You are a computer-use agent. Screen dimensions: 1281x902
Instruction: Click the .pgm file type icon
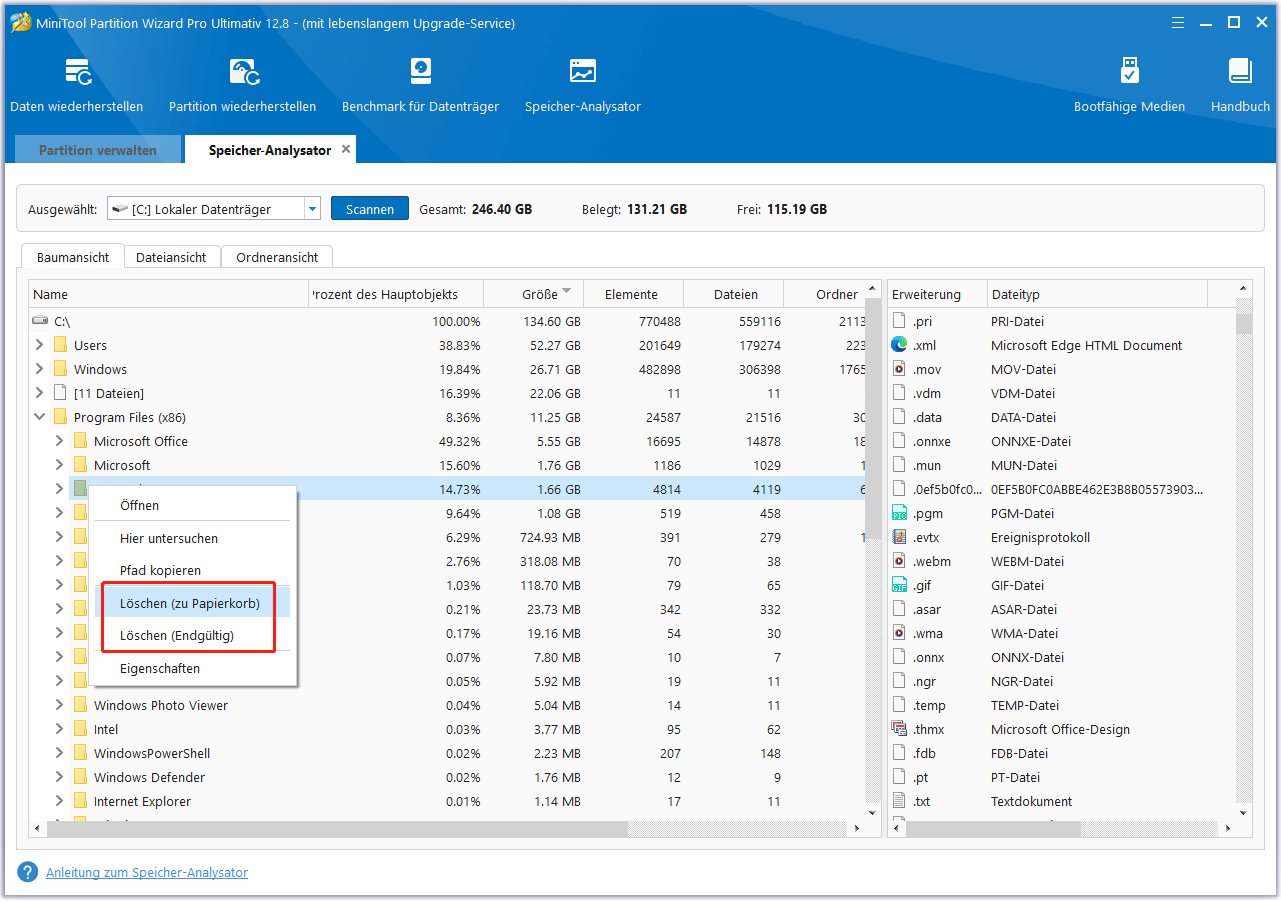pyautogui.click(x=899, y=513)
